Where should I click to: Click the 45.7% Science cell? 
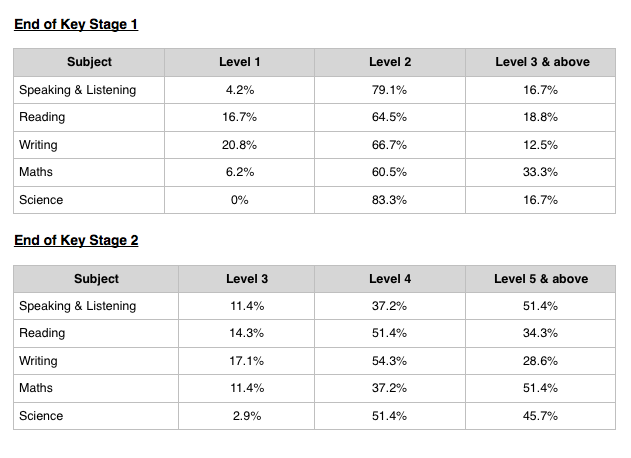tap(540, 416)
